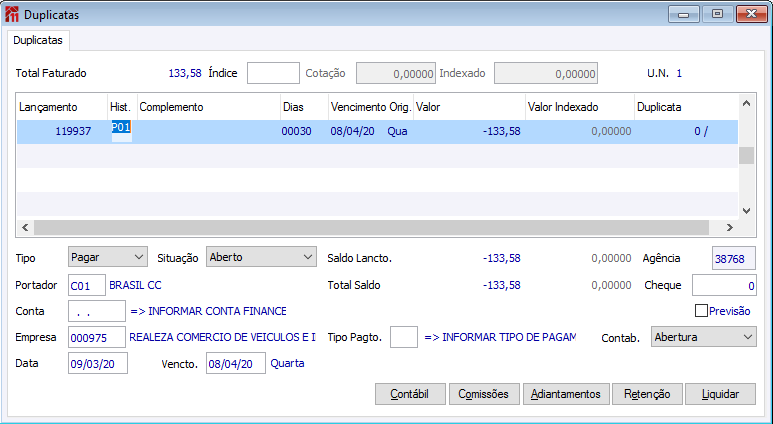Toggle the Previsão checkbox
The height and width of the screenshot is (424, 773).
click(x=701, y=311)
